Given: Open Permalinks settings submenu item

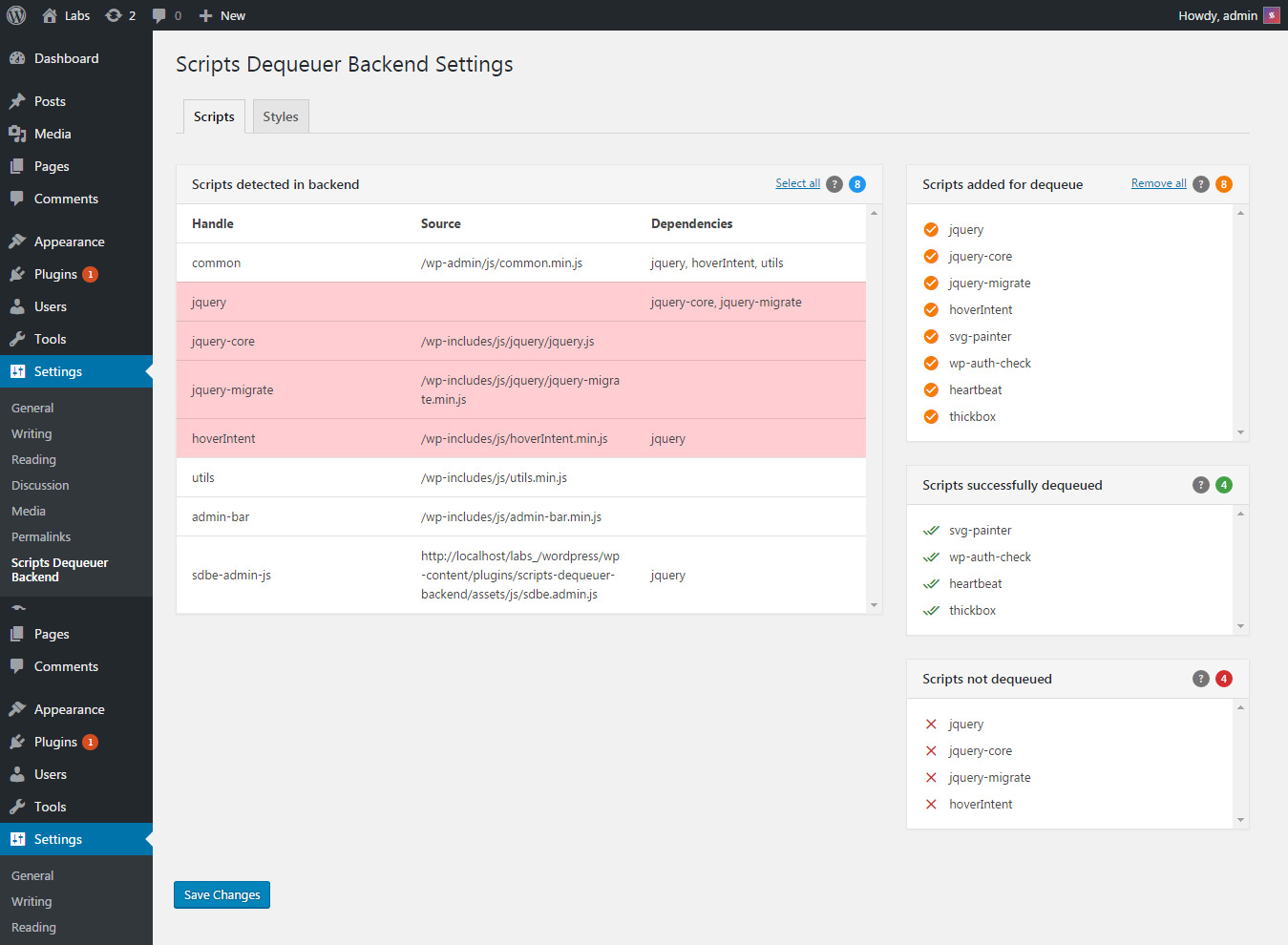Looking at the screenshot, I should click(41, 536).
